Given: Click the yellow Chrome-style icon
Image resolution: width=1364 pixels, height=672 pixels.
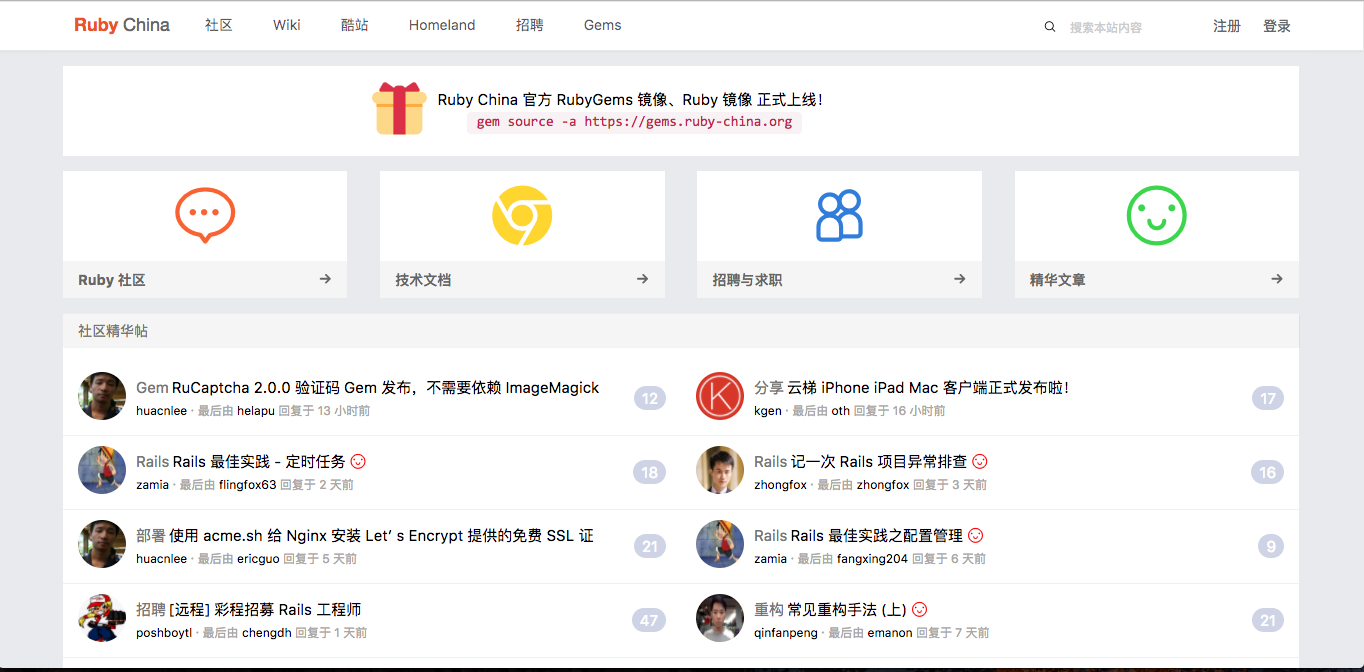Looking at the screenshot, I should (522, 216).
